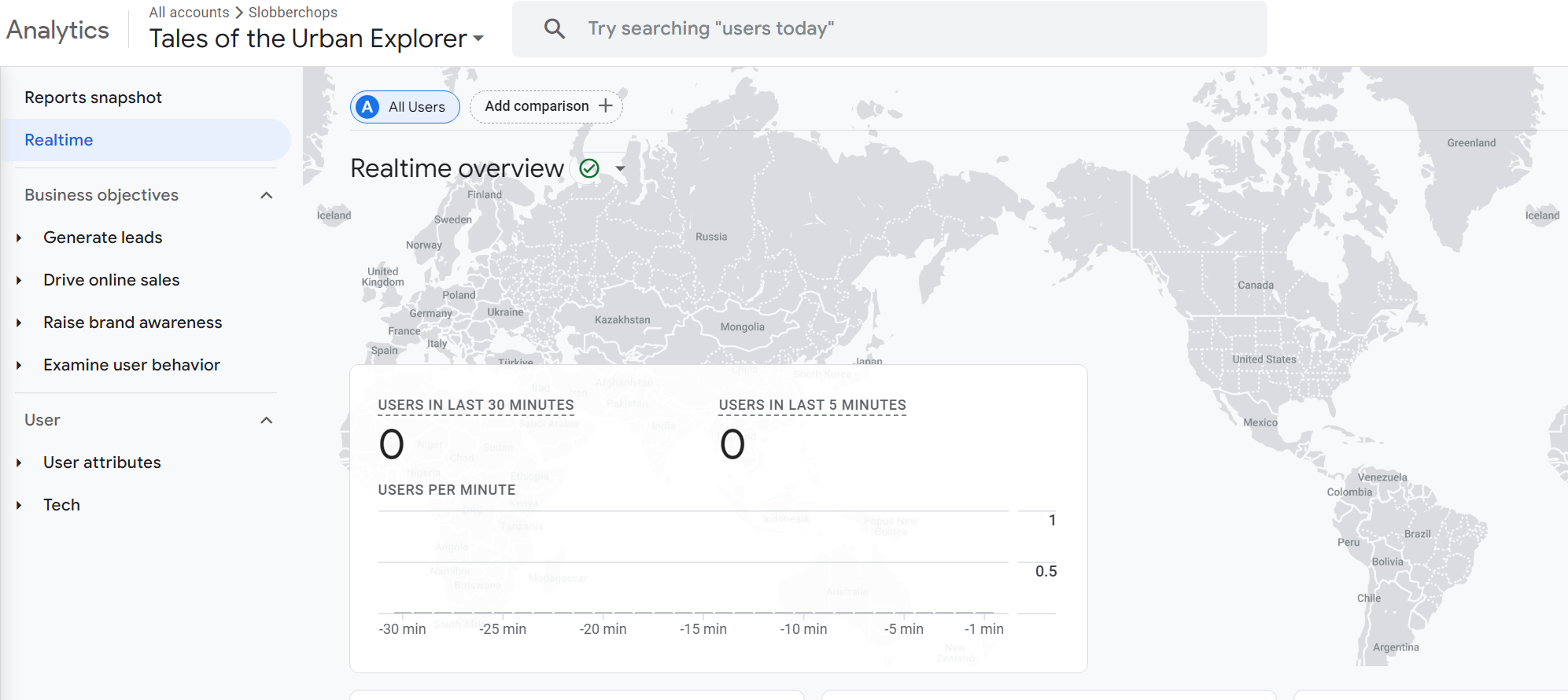Click the All Users 'A' badge icon
1568x700 pixels.
pos(367,107)
